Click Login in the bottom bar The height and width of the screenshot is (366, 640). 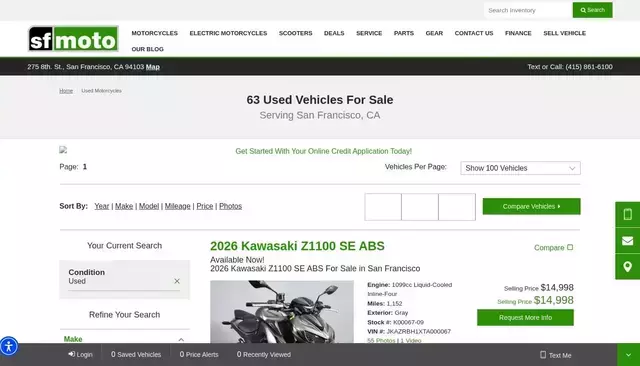[x=80, y=355]
